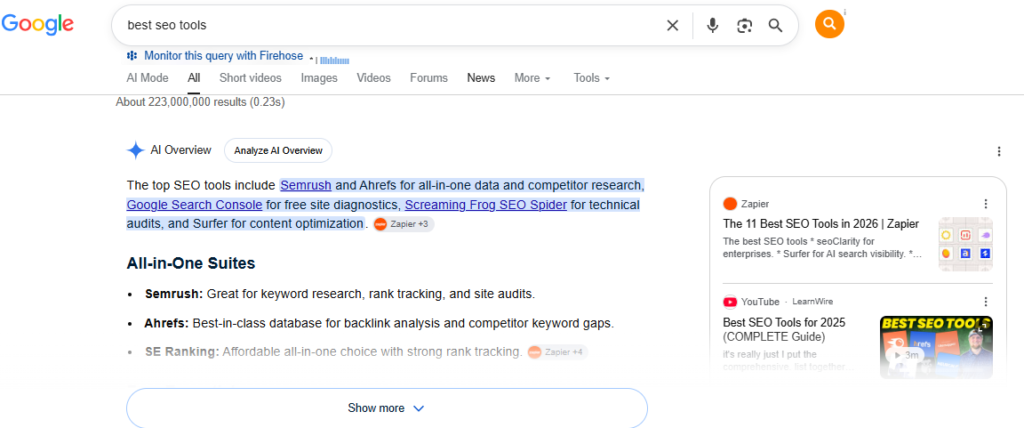Switch to the AI Mode tab

(147, 78)
